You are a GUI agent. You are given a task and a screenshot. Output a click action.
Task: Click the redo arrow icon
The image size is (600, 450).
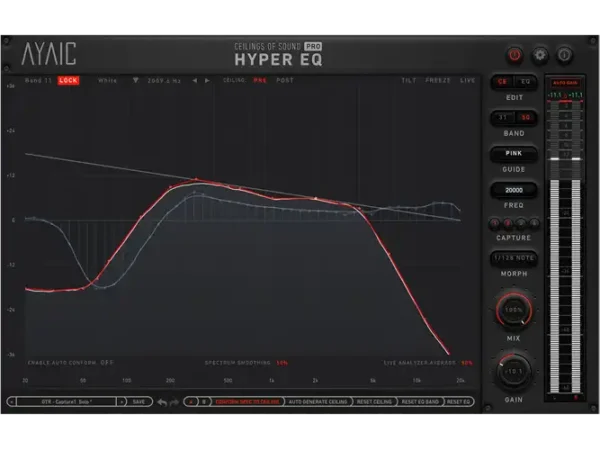point(174,402)
